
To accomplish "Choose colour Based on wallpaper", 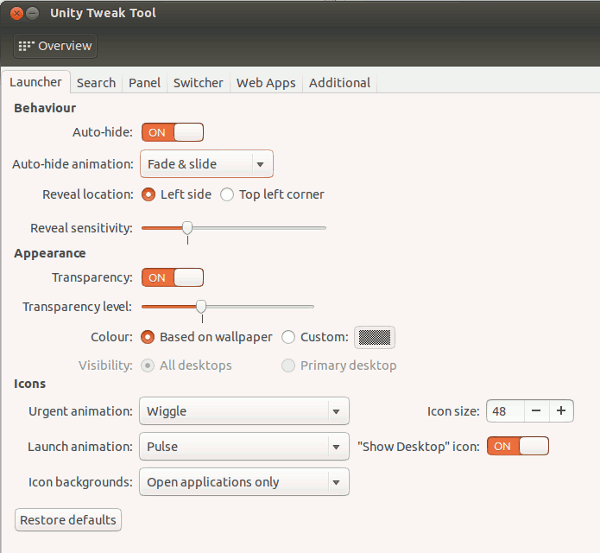I will coord(207,337).
